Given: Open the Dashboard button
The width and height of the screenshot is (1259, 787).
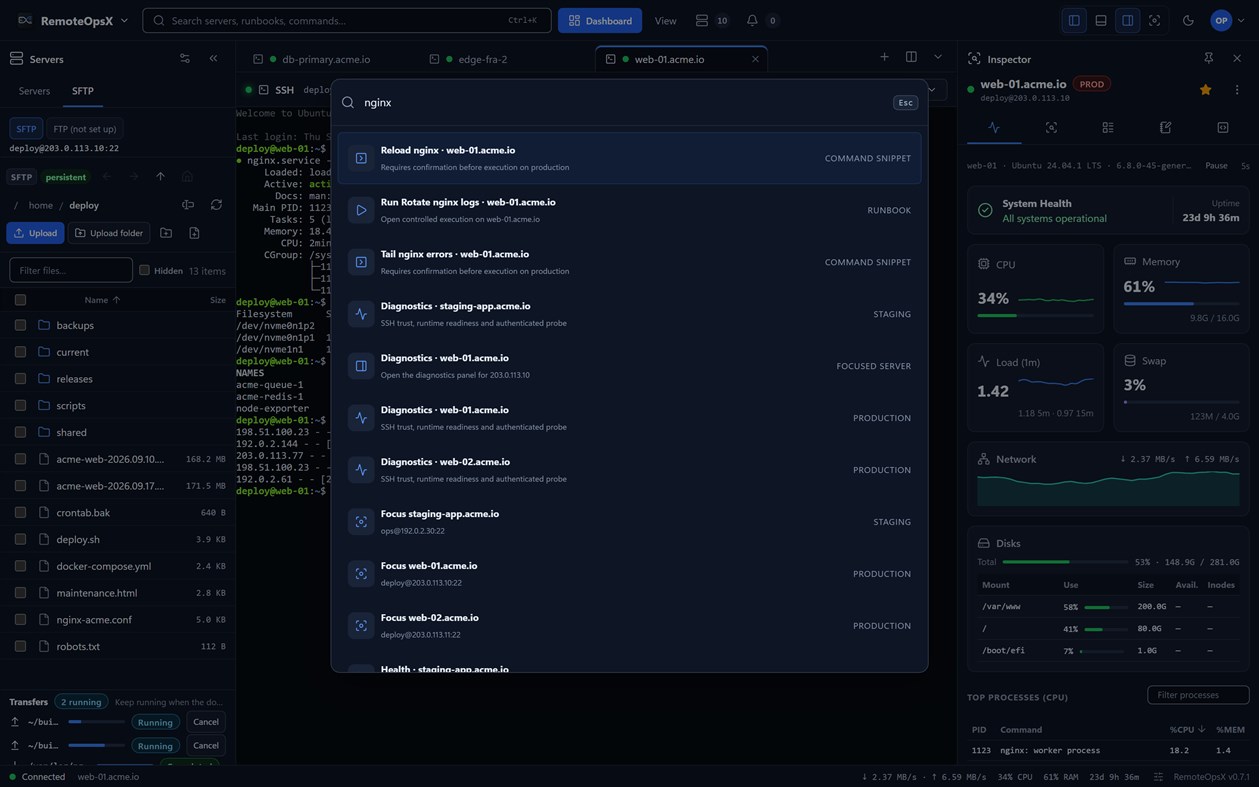Looking at the screenshot, I should pos(600,20).
